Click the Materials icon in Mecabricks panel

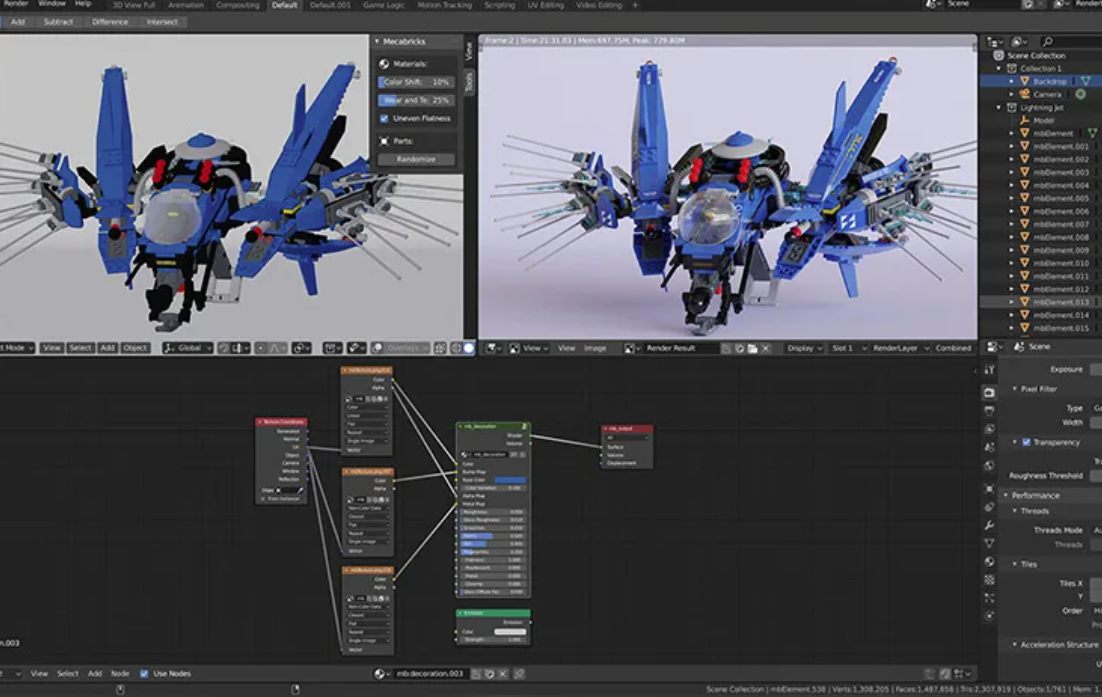(384, 64)
